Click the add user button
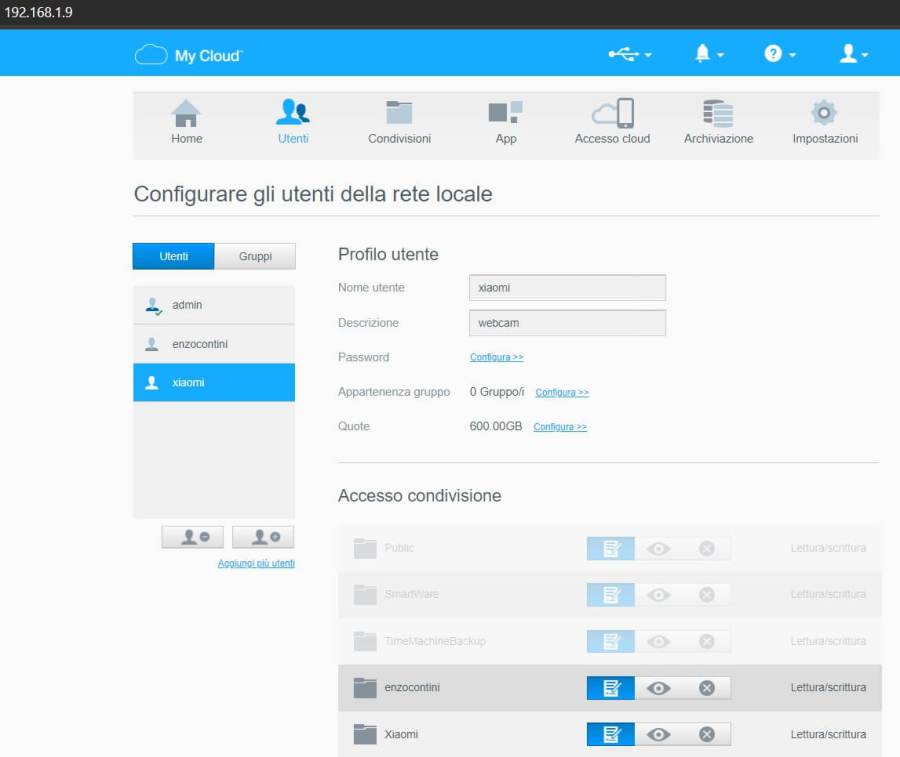The width and height of the screenshot is (900, 757). pos(263,537)
